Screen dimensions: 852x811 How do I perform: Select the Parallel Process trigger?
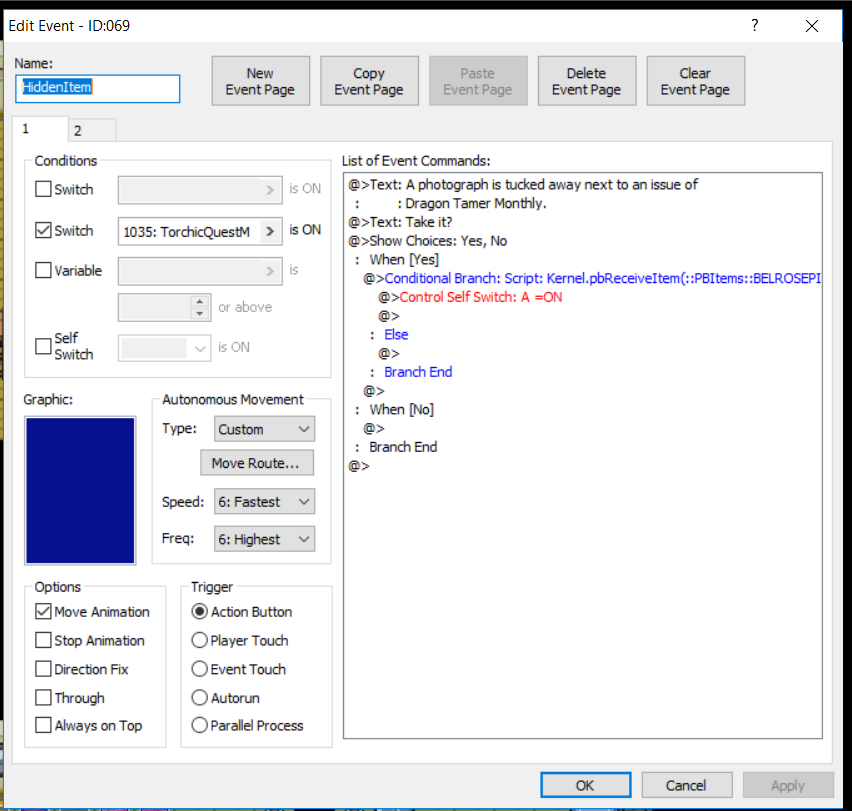coord(200,726)
